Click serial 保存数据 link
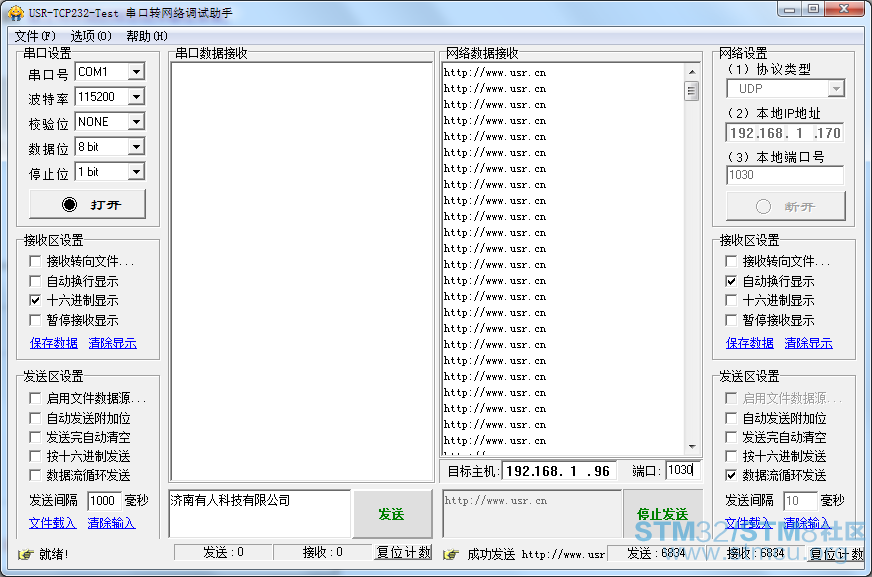 [x=54, y=343]
